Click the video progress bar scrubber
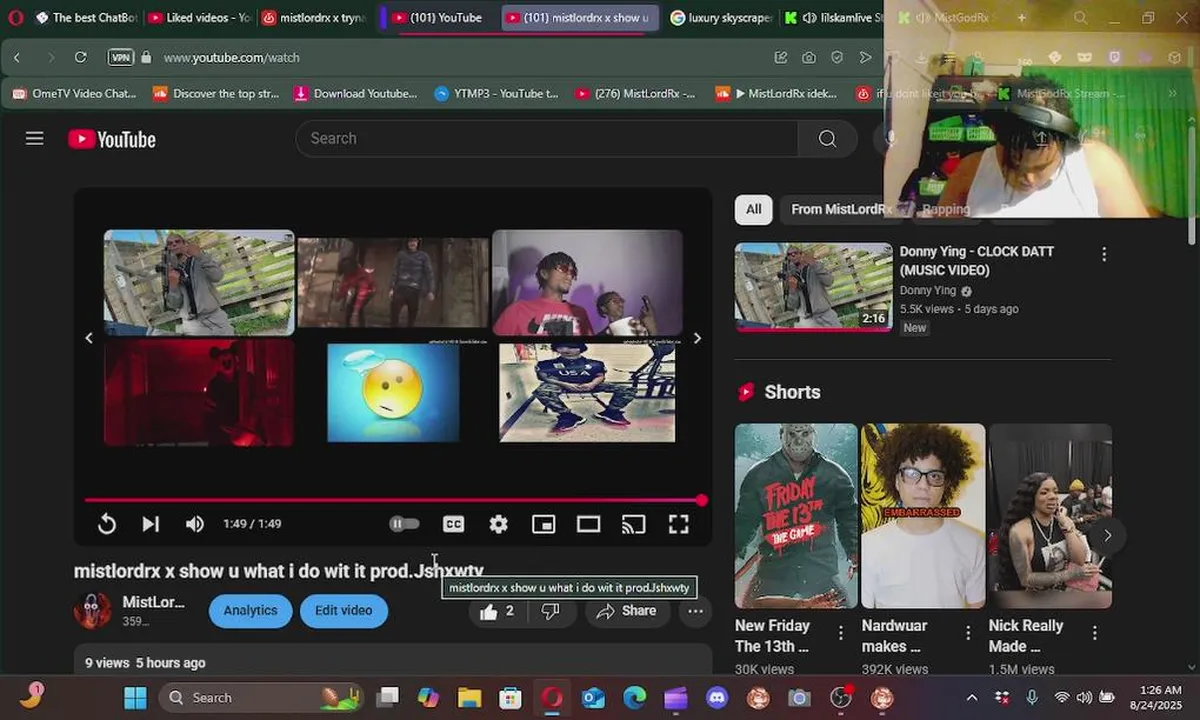This screenshot has width=1200, height=720. click(702, 500)
